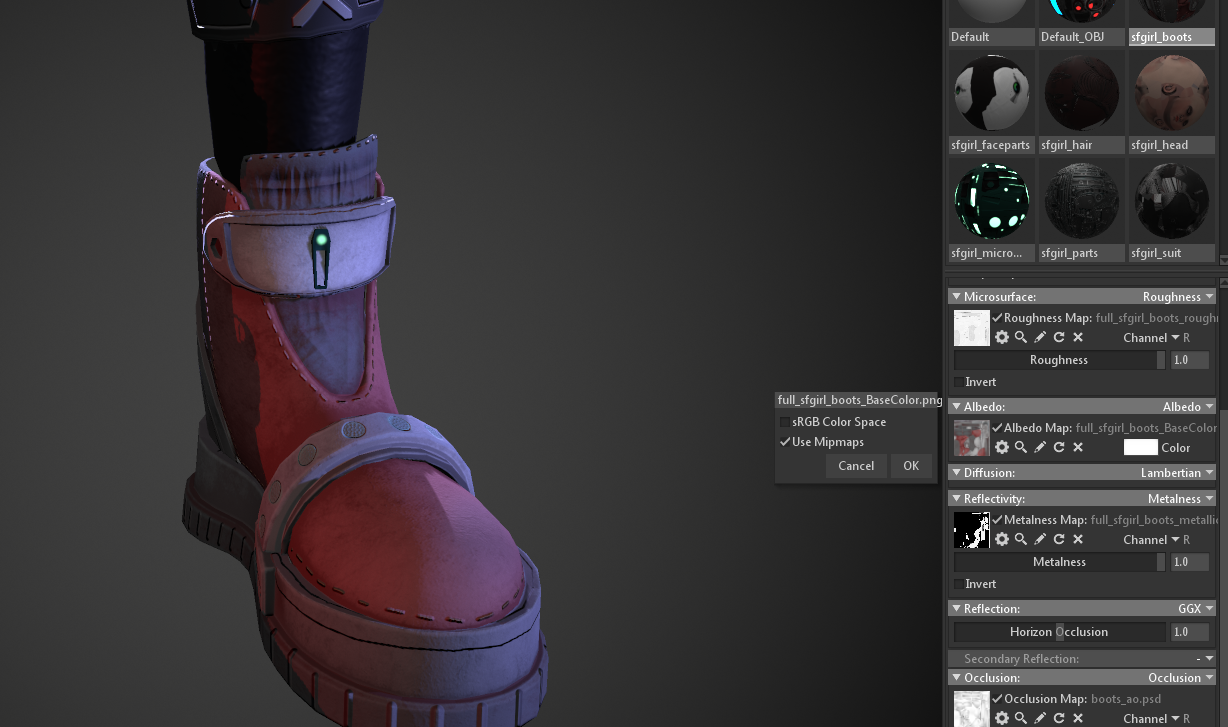The height and width of the screenshot is (727, 1228).
Task: Edit Occlusion Map with pencil icon
Action: tap(1040, 719)
